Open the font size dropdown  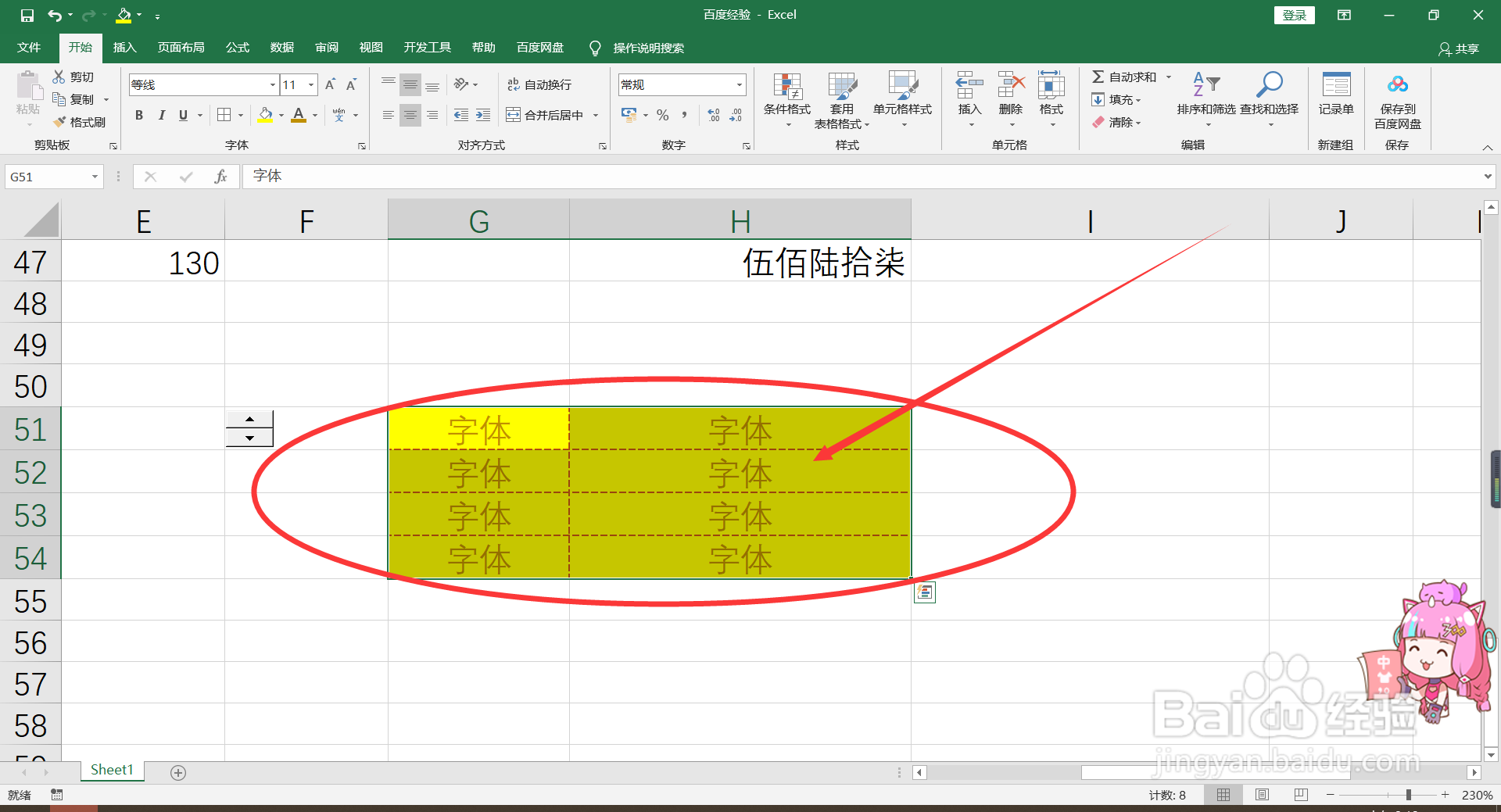click(310, 84)
